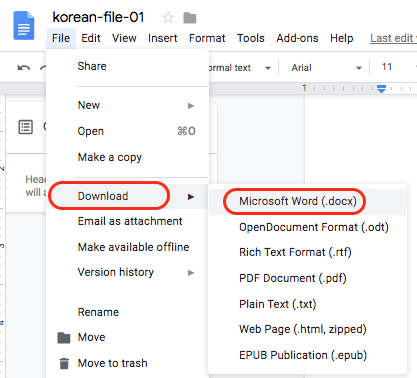Open the Add-ons menu
The image size is (417, 378).
[297, 38]
